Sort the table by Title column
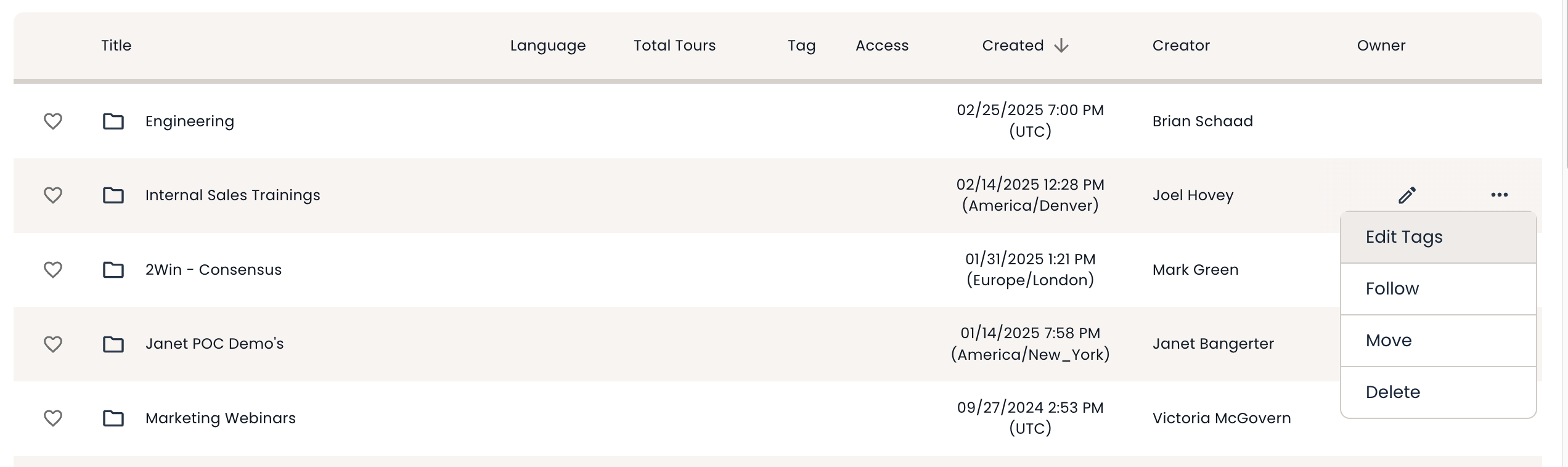This screenshot has height=467, width=1568. tap(116, 46)
